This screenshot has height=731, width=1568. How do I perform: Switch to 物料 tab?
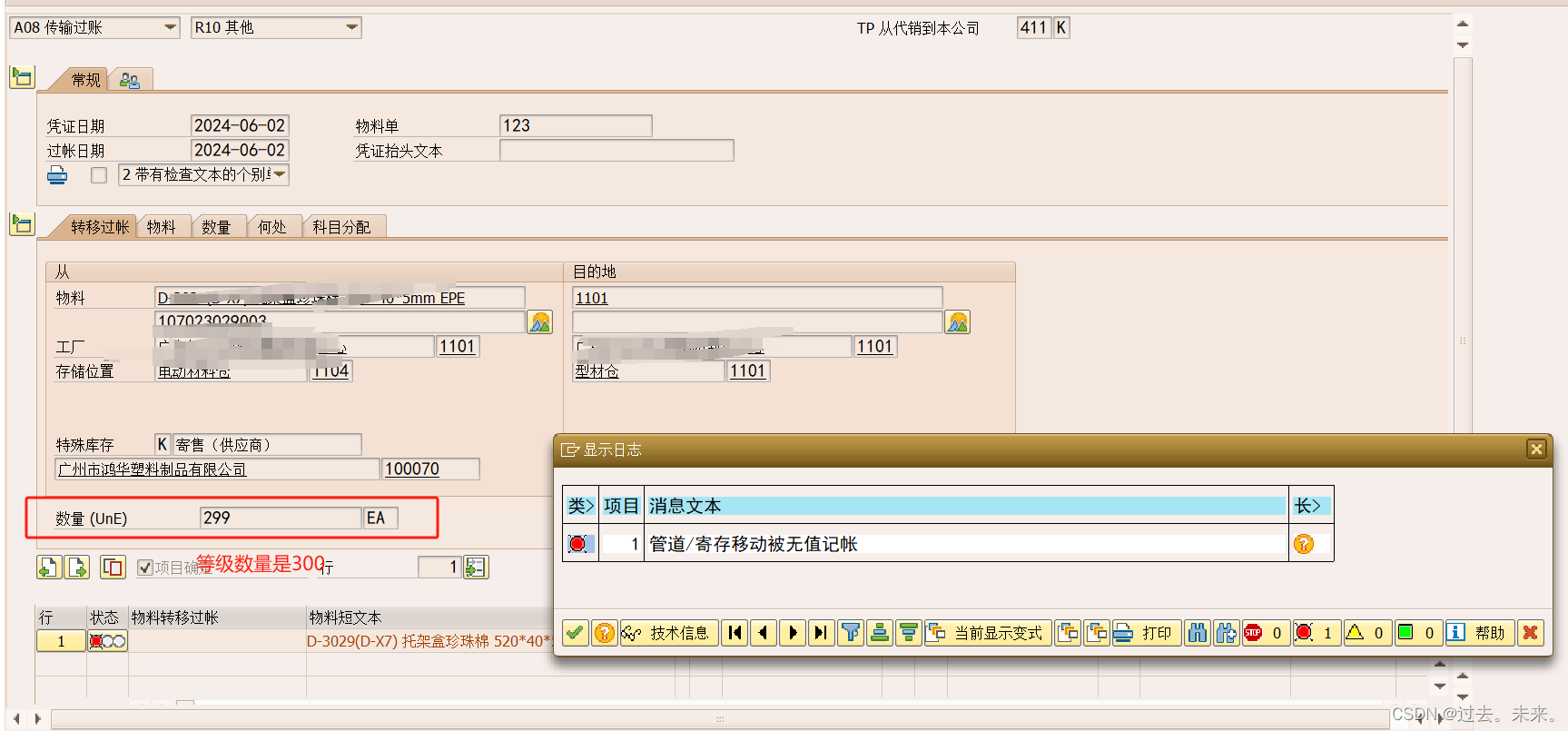coord(162,226)
